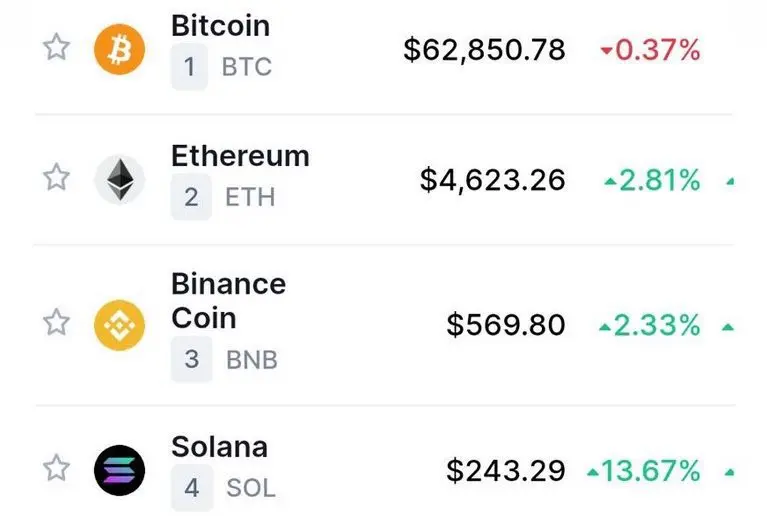The image size is (767, 527).
Task: Click the Binance Coin logo icon
Action: point(119,325)
